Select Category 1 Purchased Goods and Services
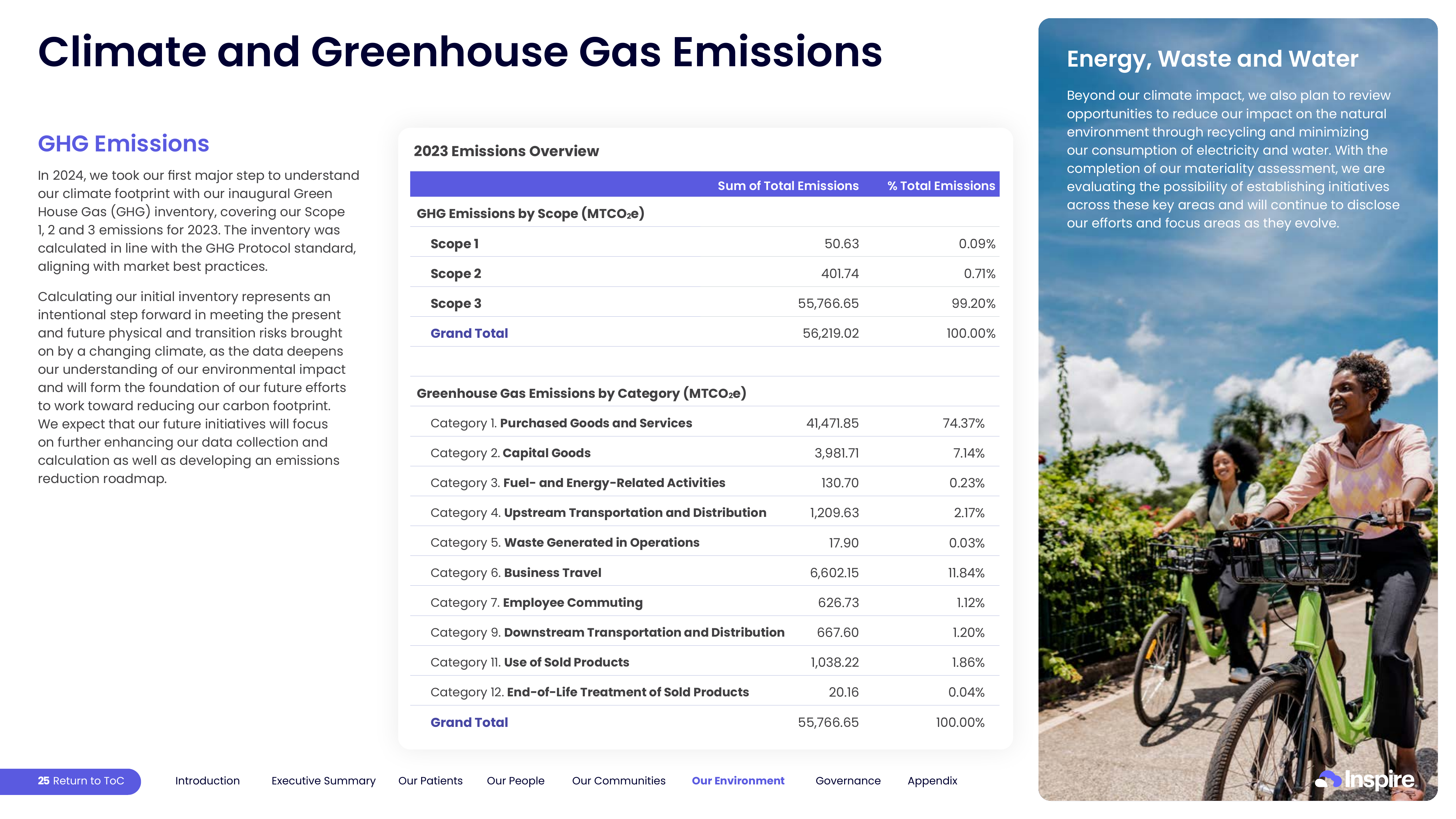This screenshot has width=1456, height=819. click(561, 423)
